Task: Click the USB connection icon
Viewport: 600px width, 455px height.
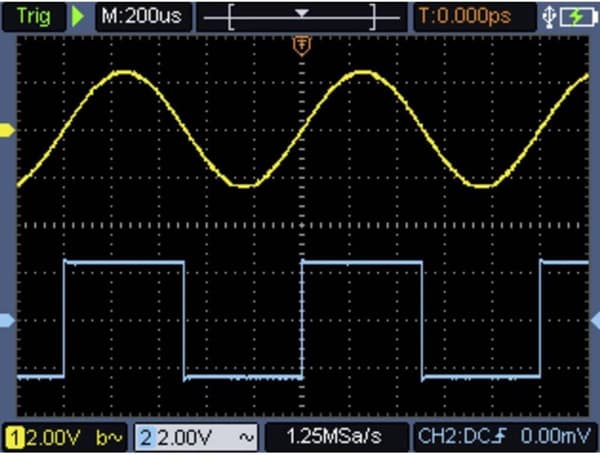Action: pos(549,17)
